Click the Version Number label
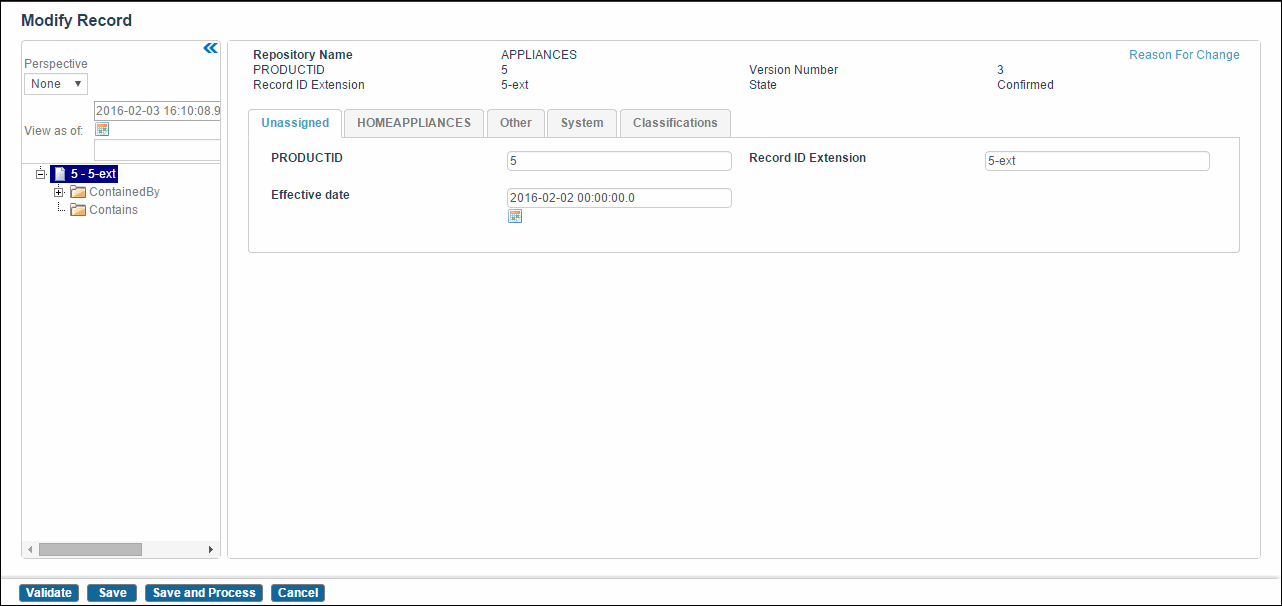 794,70
